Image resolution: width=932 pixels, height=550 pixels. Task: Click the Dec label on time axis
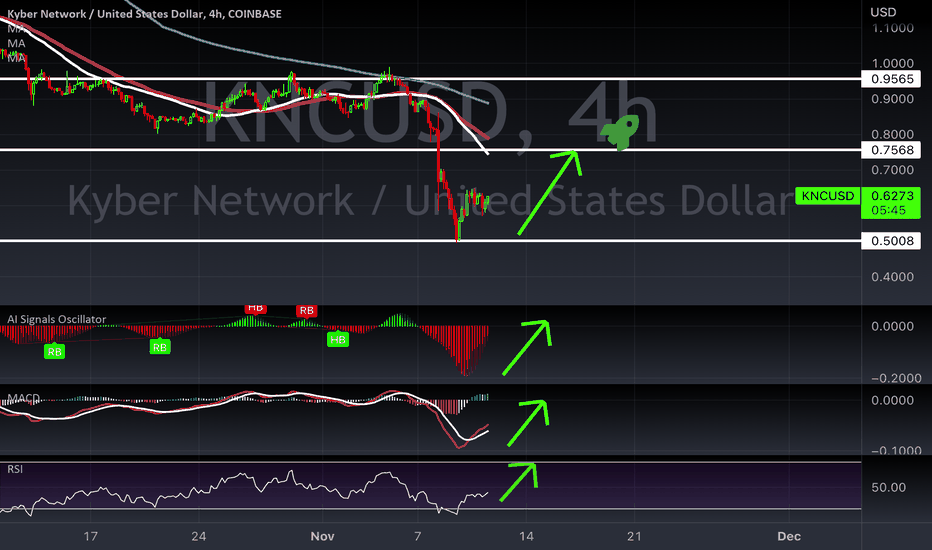789,536
